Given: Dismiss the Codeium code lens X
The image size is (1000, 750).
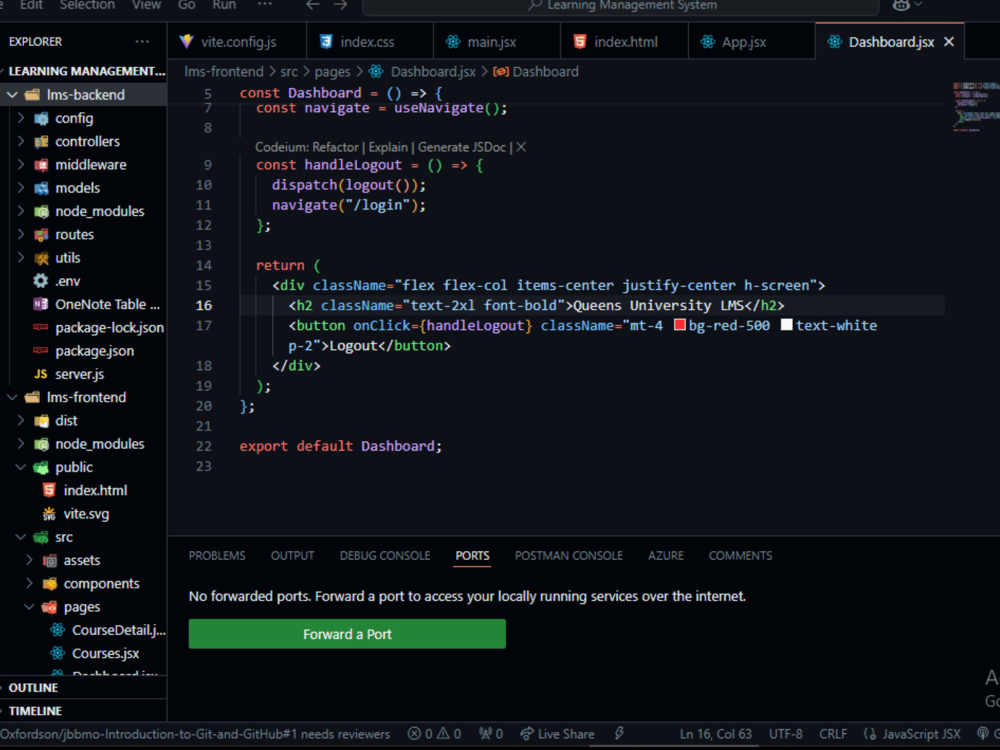Looking at the screenshot, I should click(521, 147).
